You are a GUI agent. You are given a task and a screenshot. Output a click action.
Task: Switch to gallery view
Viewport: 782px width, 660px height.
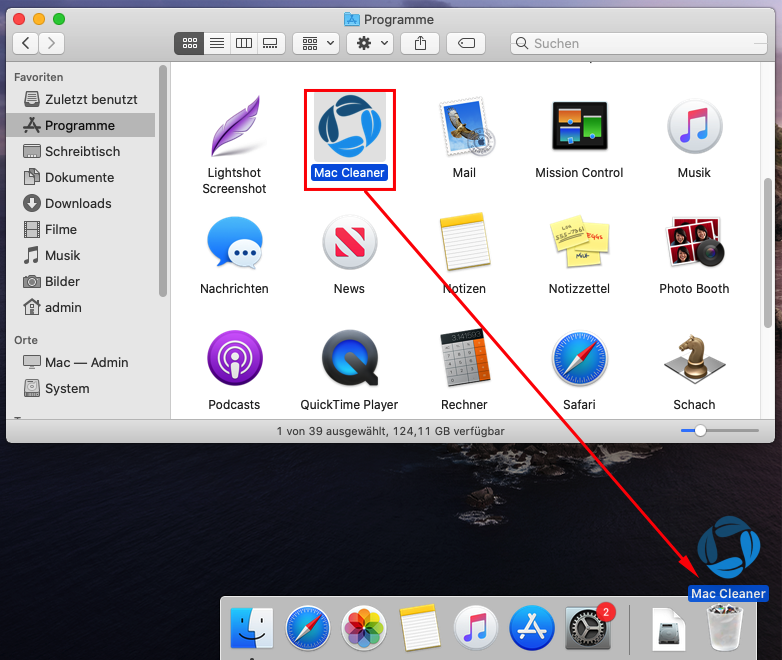[x=270, y=43]
